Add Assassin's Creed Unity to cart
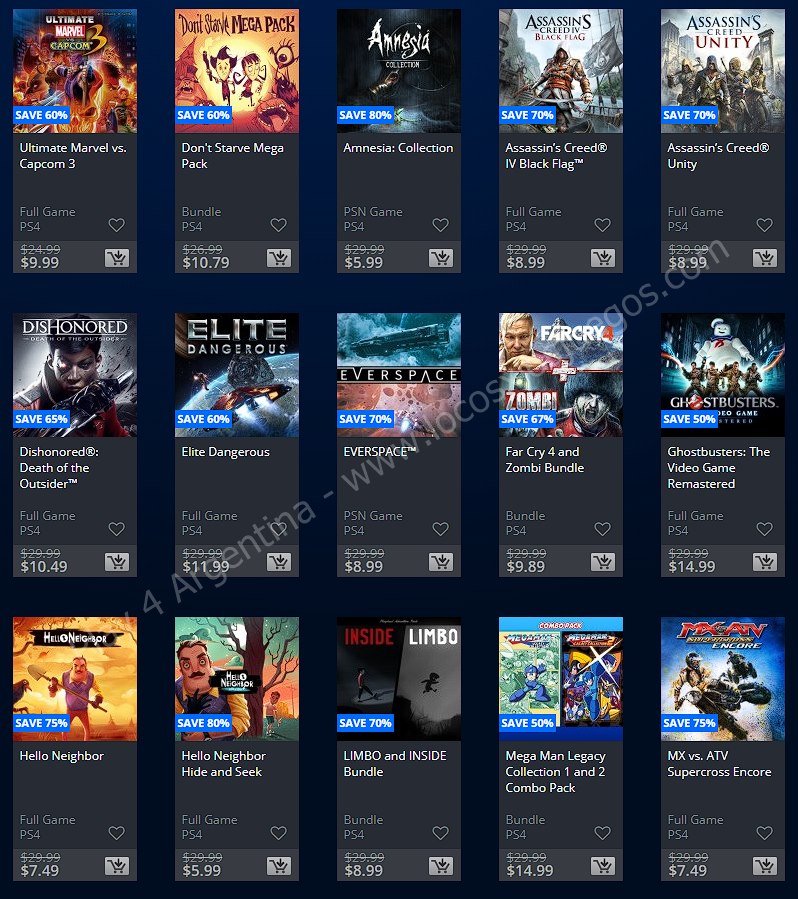This screenshot has width=798, height=899. coord(765,258)
